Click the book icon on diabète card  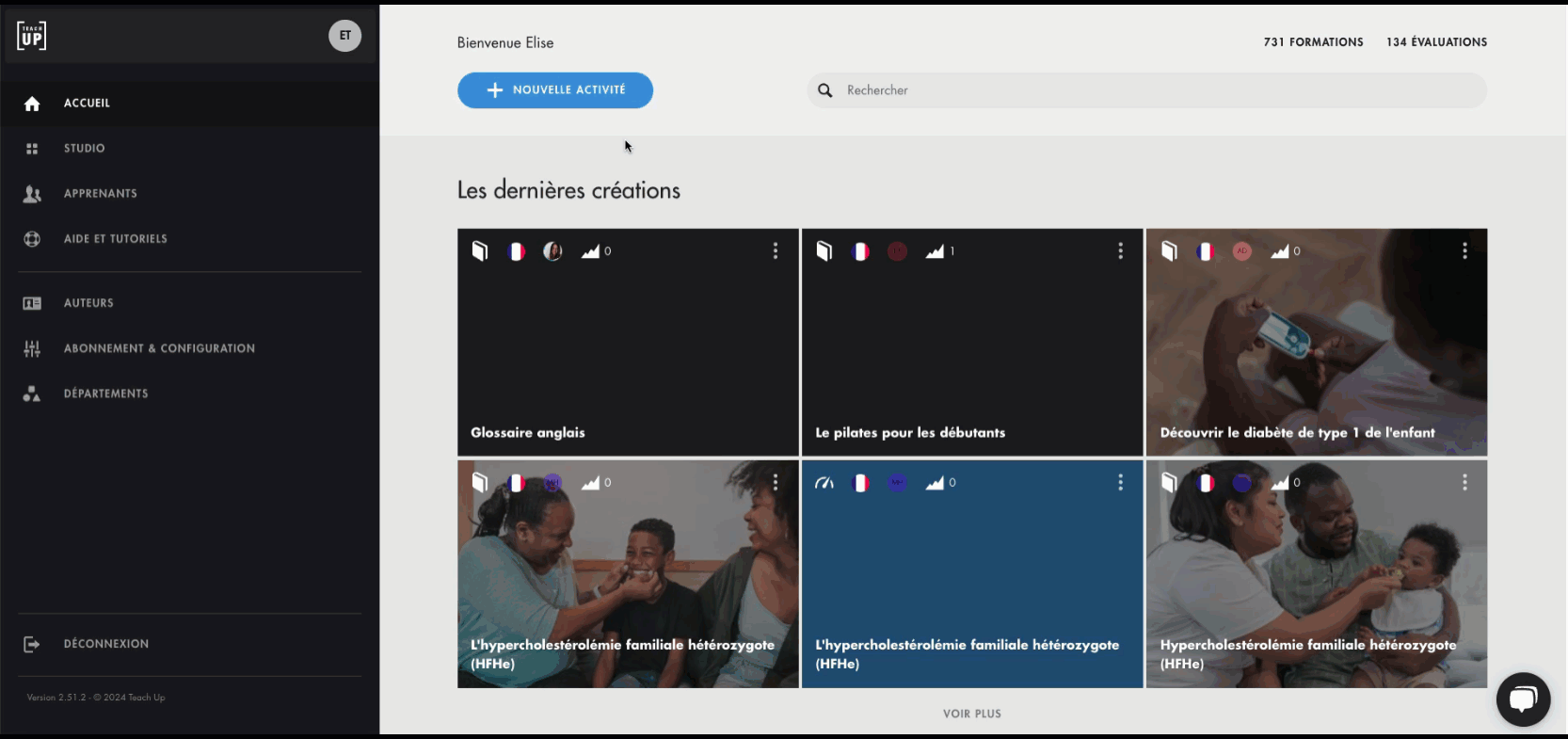(x=1169, y=251)
